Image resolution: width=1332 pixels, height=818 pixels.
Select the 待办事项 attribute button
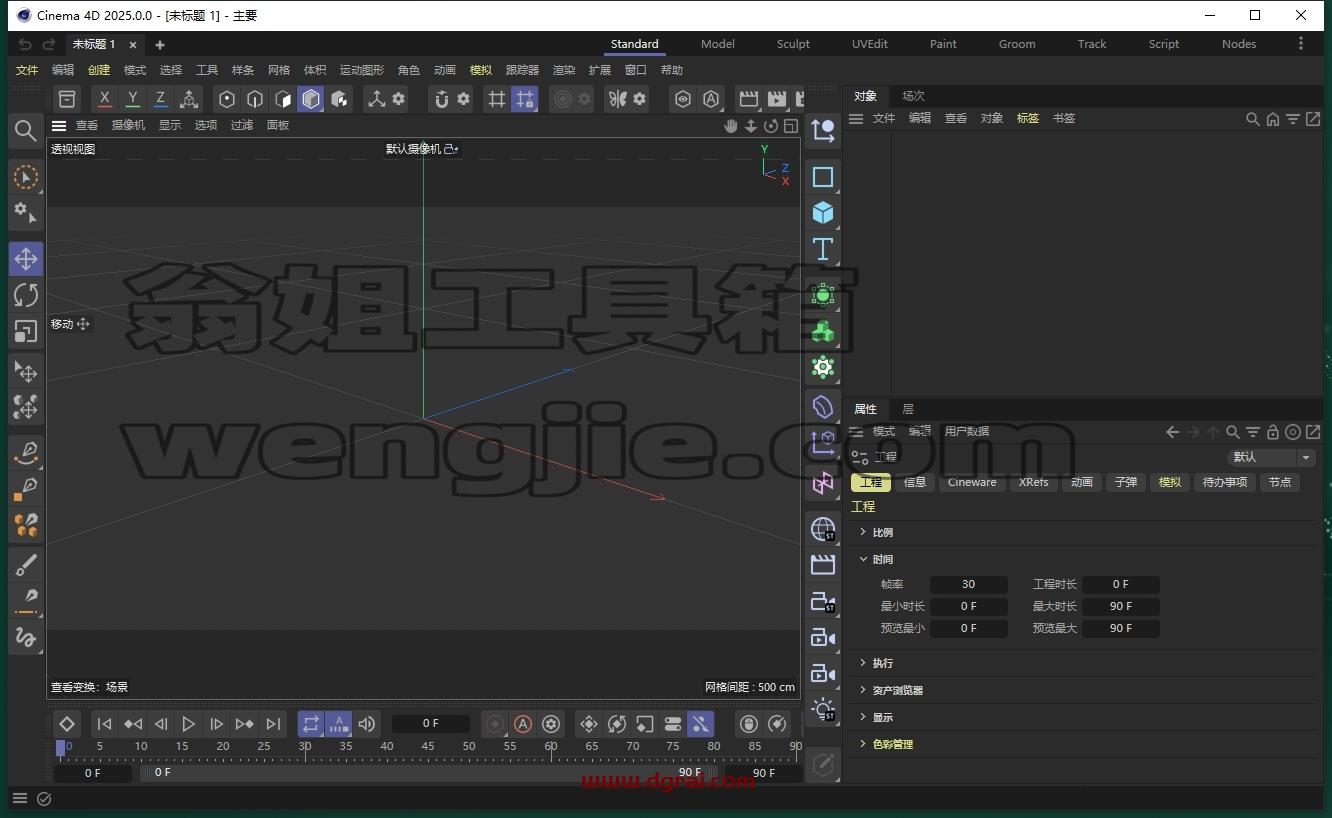coord(1225,482)
